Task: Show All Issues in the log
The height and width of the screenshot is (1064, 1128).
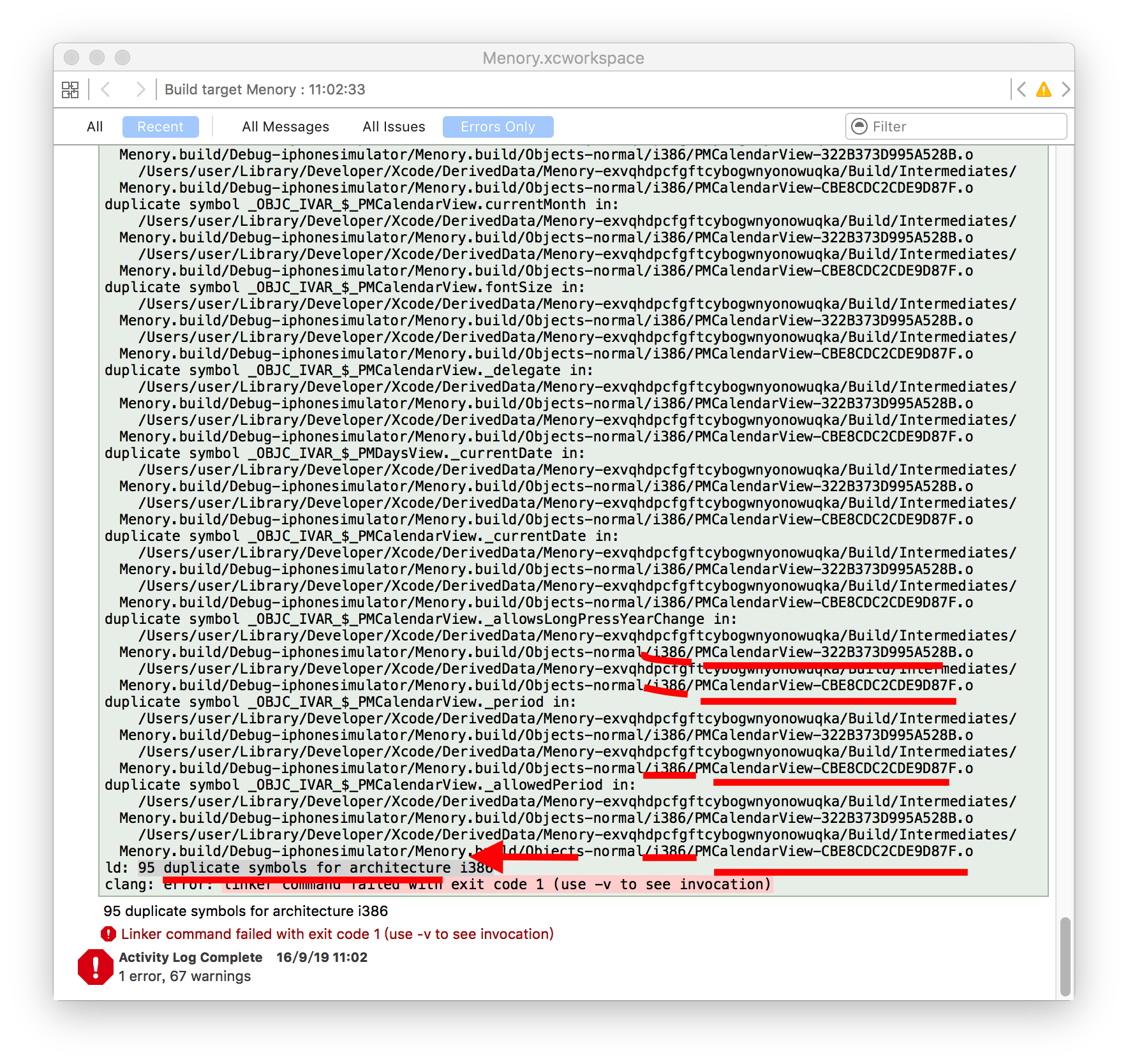Action: 394,126
